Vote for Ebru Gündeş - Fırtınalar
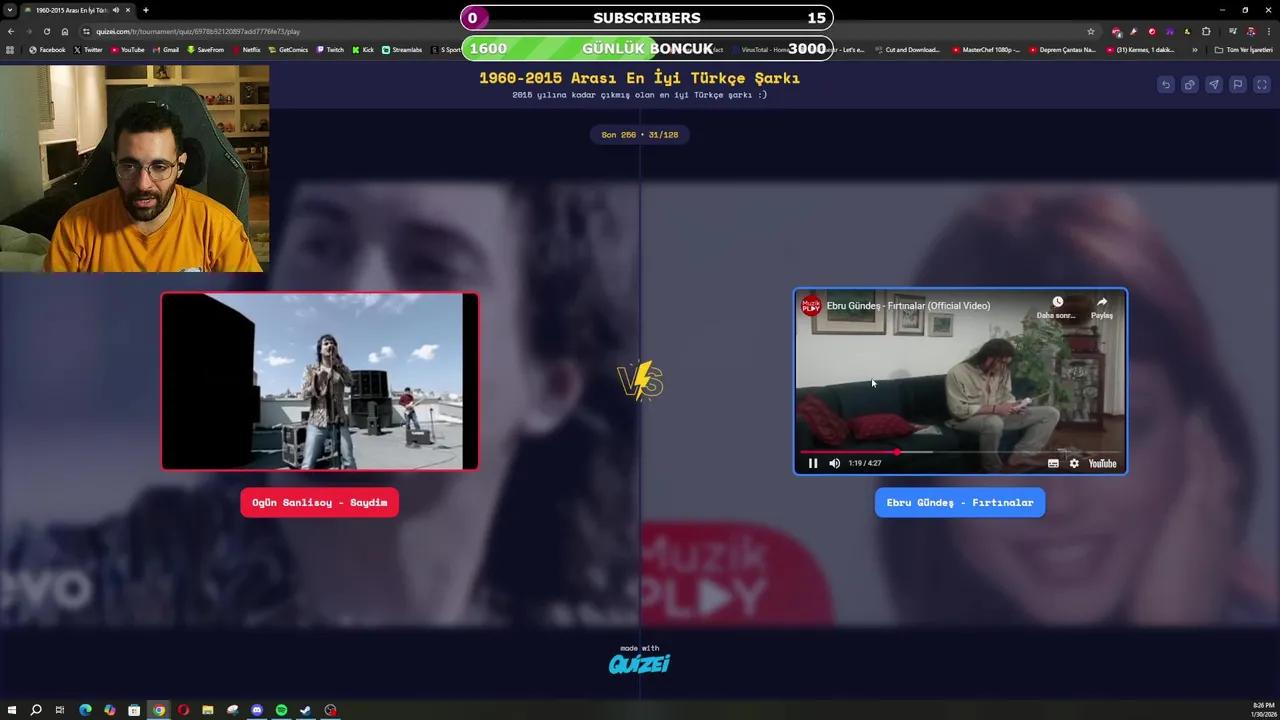This screenshot has width=1280, height=720. pyautogui.click(x=960, y=502)
